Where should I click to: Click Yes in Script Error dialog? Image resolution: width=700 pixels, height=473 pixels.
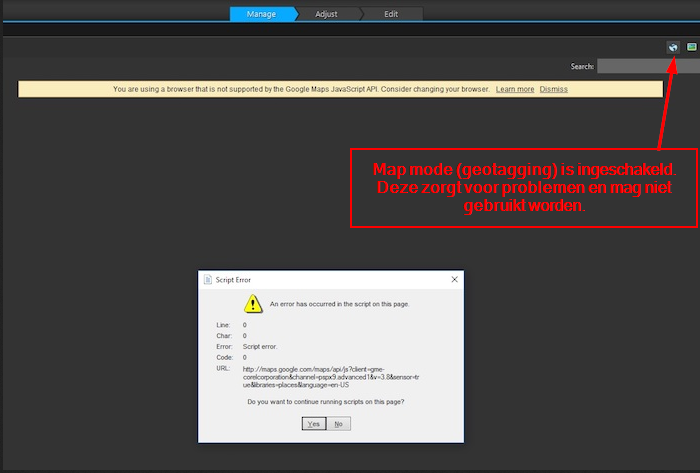pyautogui.click(x=314, y=424)
